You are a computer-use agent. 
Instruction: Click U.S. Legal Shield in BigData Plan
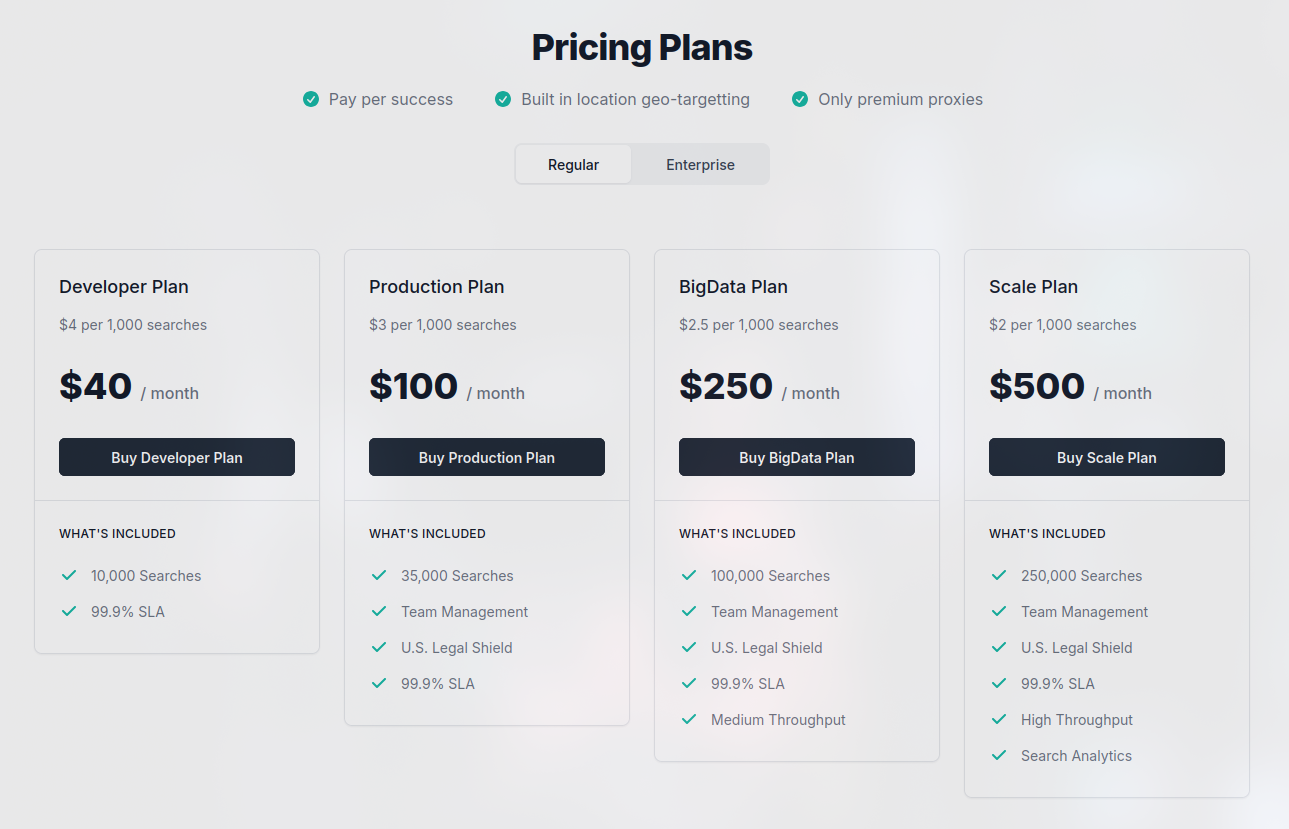click(766, 648)
